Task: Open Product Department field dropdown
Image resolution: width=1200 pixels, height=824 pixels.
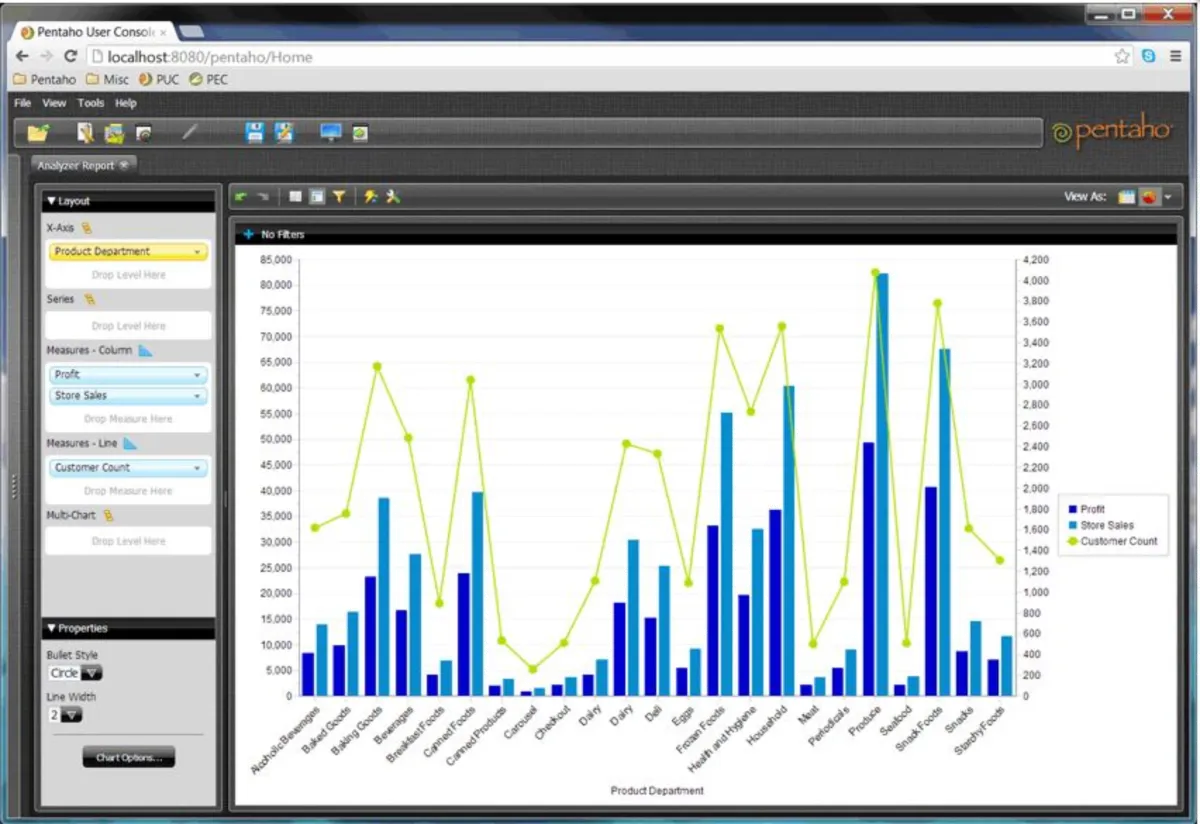Action: [197, 252]
